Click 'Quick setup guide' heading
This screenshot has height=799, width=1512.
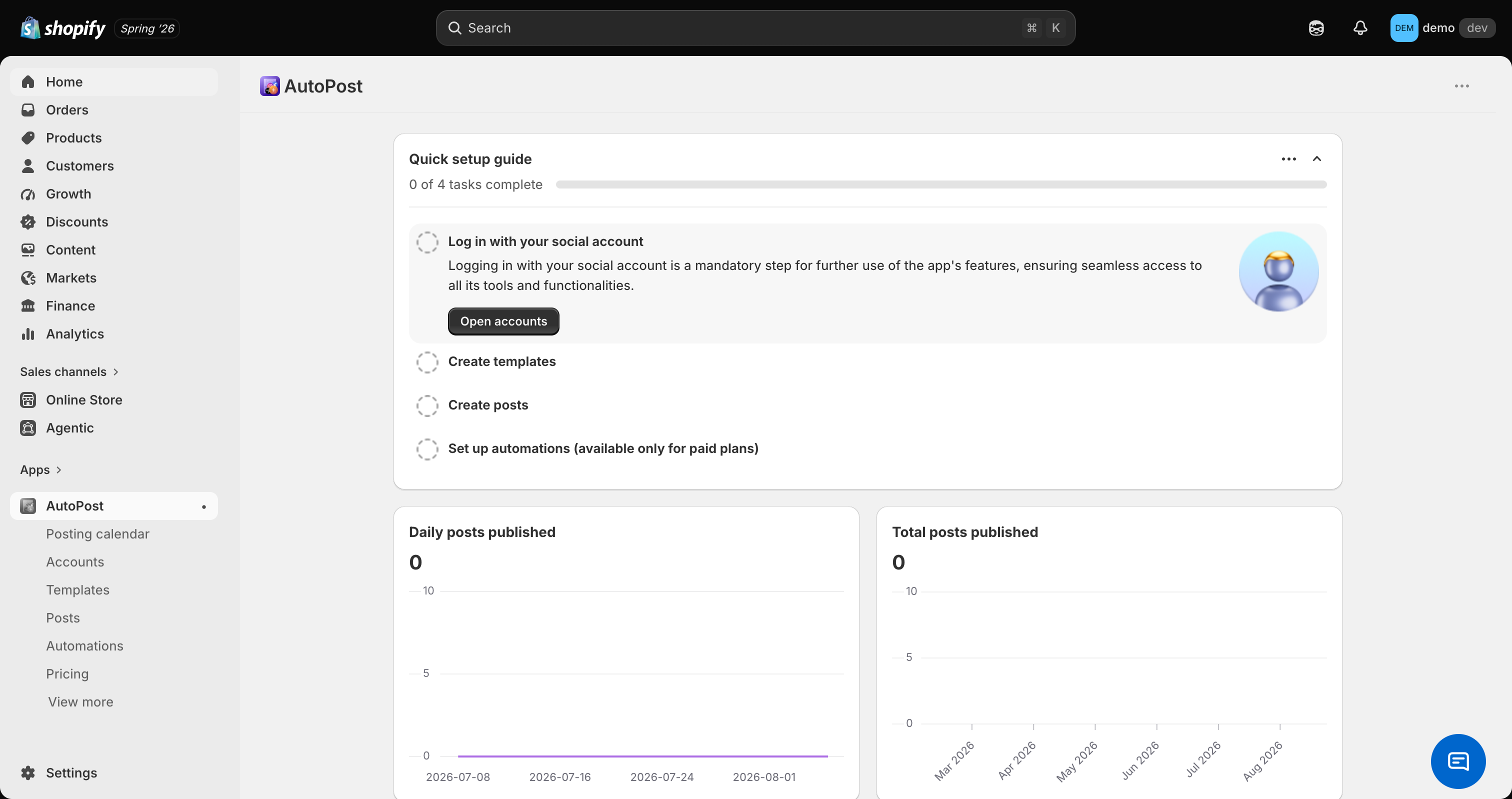[470, 159]
